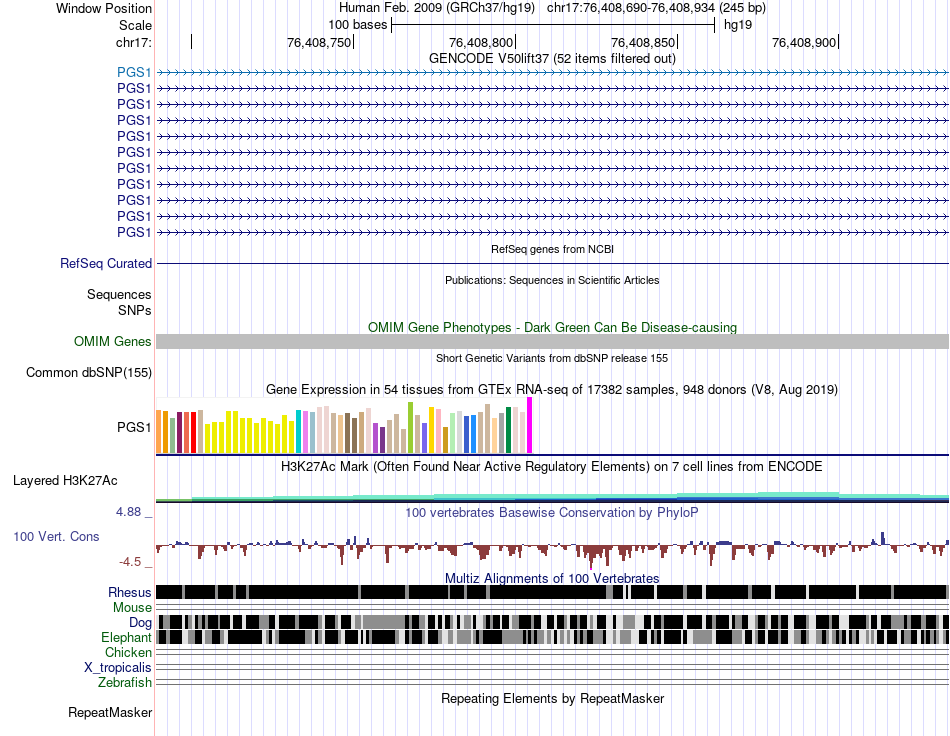Click the Zebrafish species label
950x736 pixels.
coord(125,683)
